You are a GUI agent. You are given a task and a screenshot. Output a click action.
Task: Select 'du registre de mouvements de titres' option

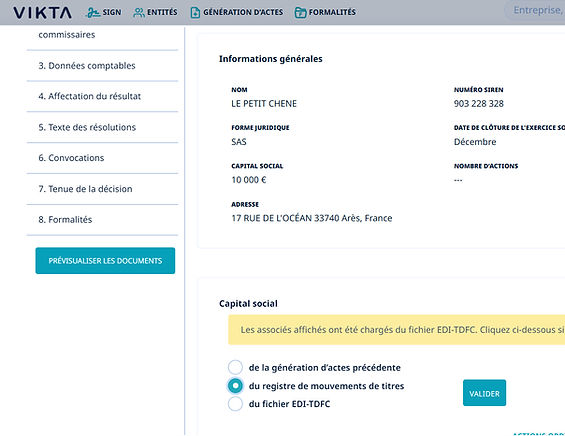[235, 386]
